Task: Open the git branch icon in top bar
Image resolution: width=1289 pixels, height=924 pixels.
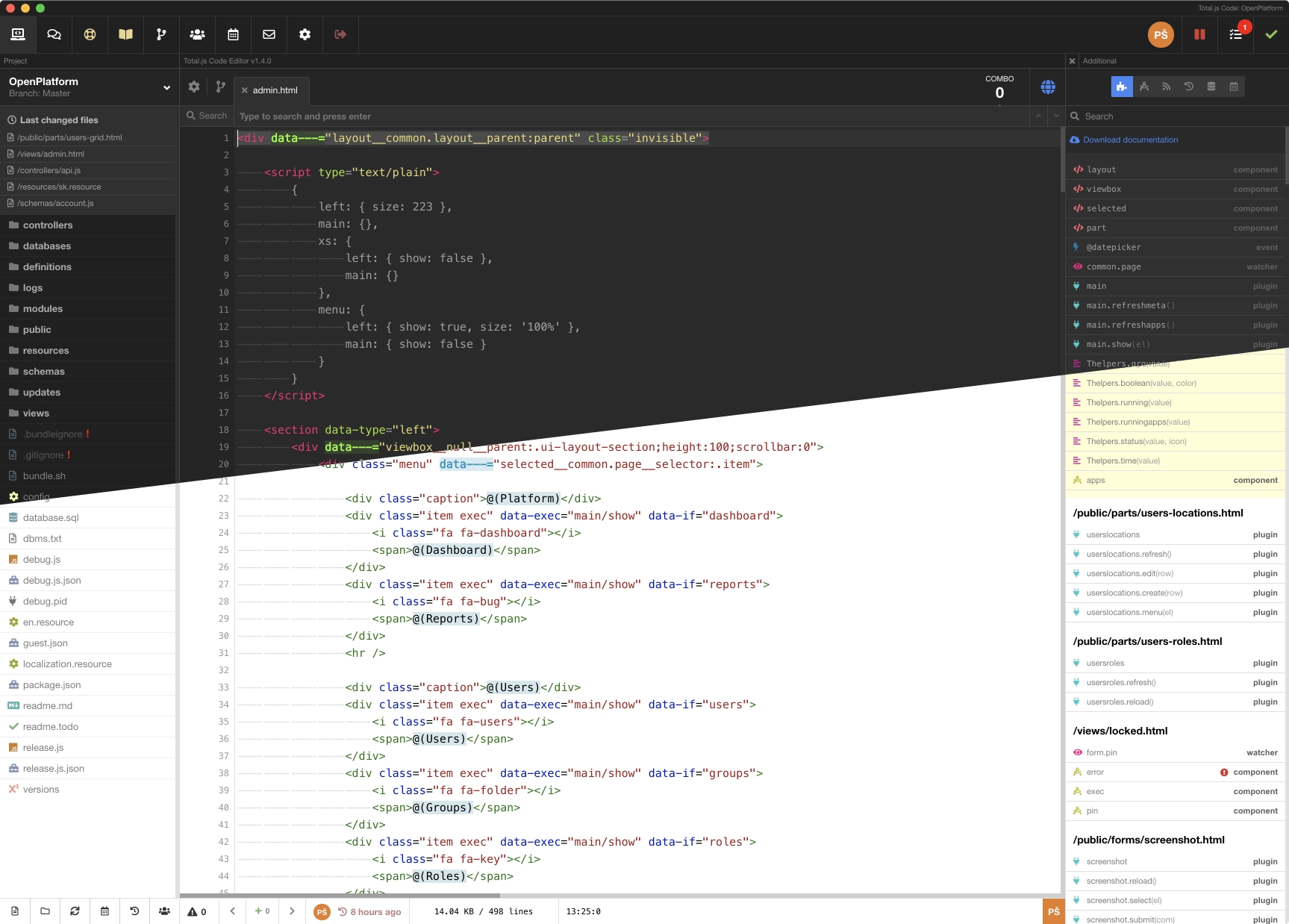Action: click(x=161, y=34)
